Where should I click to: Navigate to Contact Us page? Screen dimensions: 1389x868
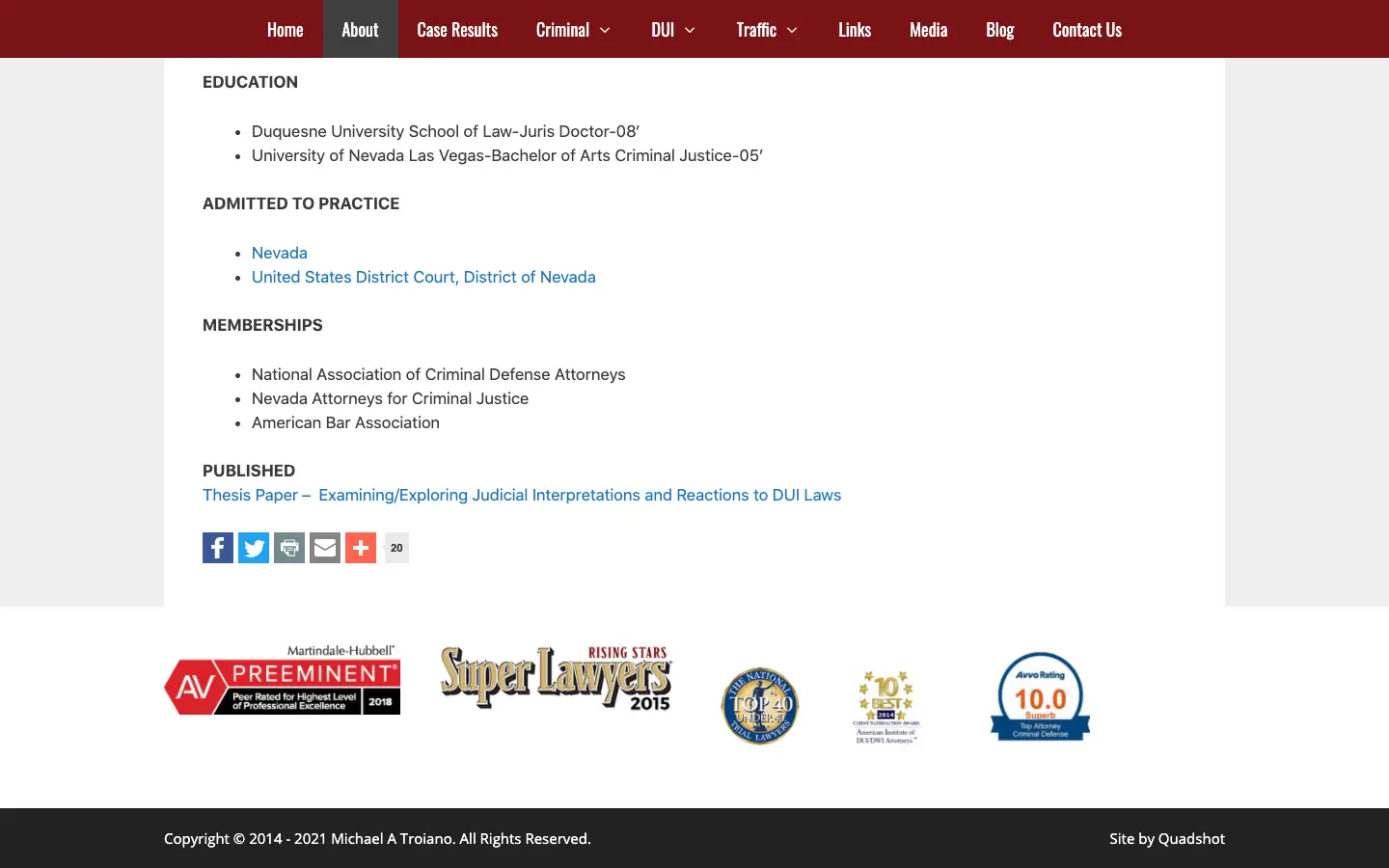[x=1086, y=30]
